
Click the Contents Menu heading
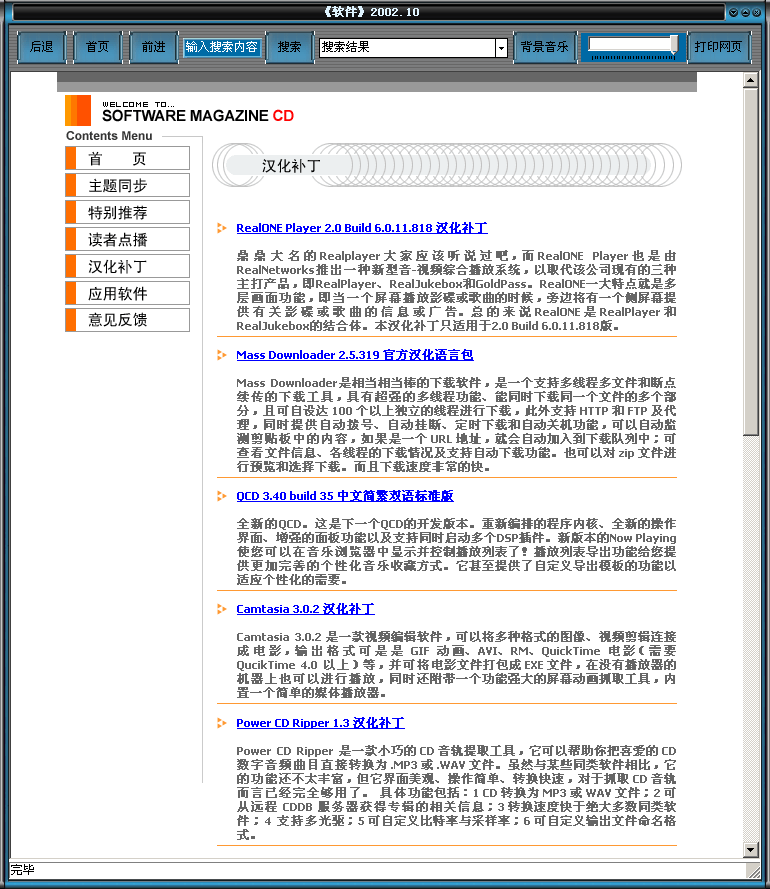(x=109, y=136)
